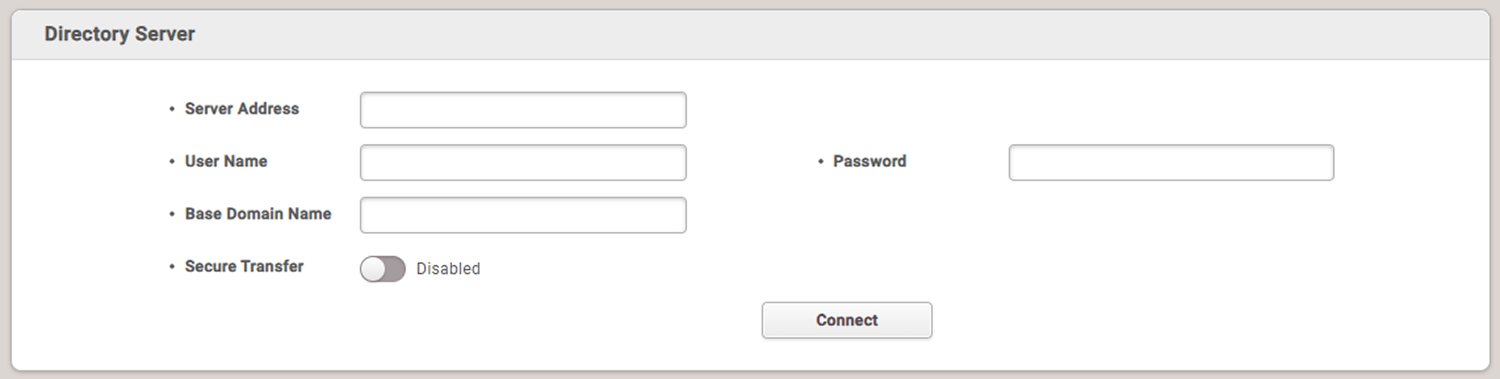This screenshot has height=379, width=1500.
Task: Click bullet before User Name label
Action: coord(172,161)
